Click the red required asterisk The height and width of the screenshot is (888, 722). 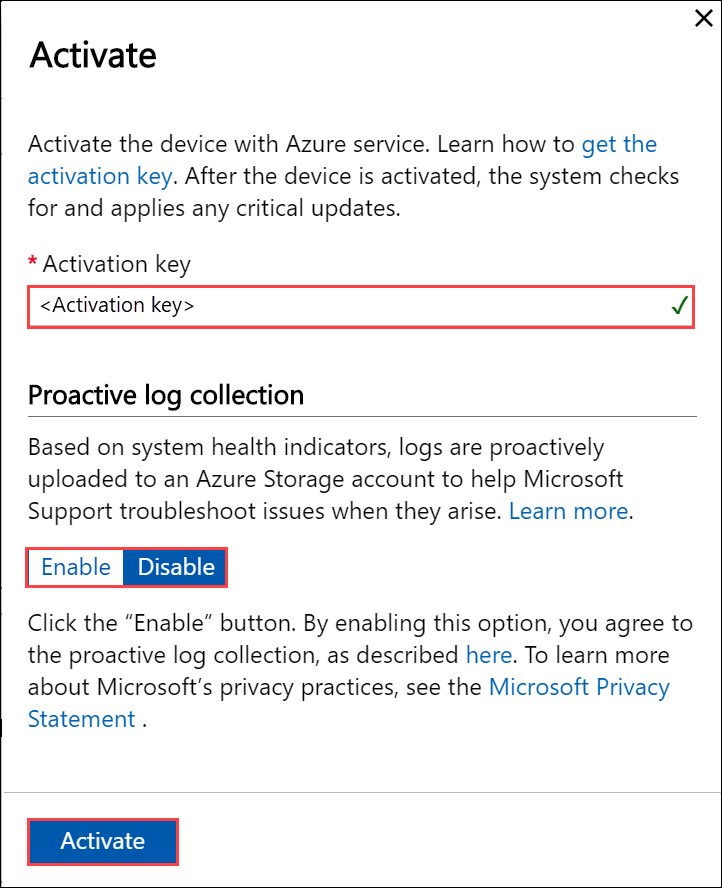tap(32, 261)
